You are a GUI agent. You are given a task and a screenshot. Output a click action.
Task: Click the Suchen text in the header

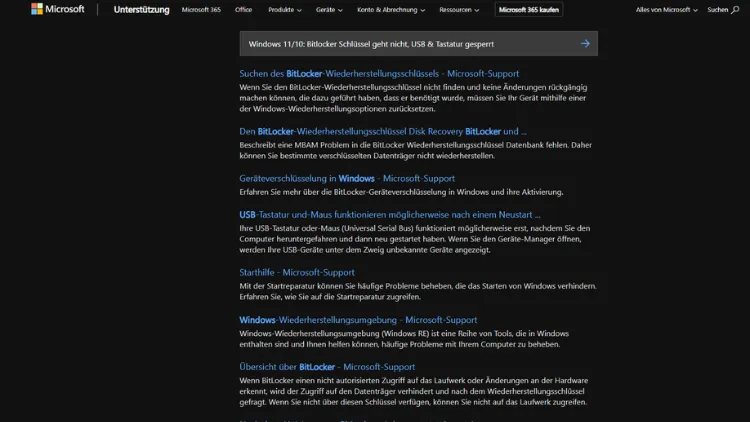click(717, 10)
